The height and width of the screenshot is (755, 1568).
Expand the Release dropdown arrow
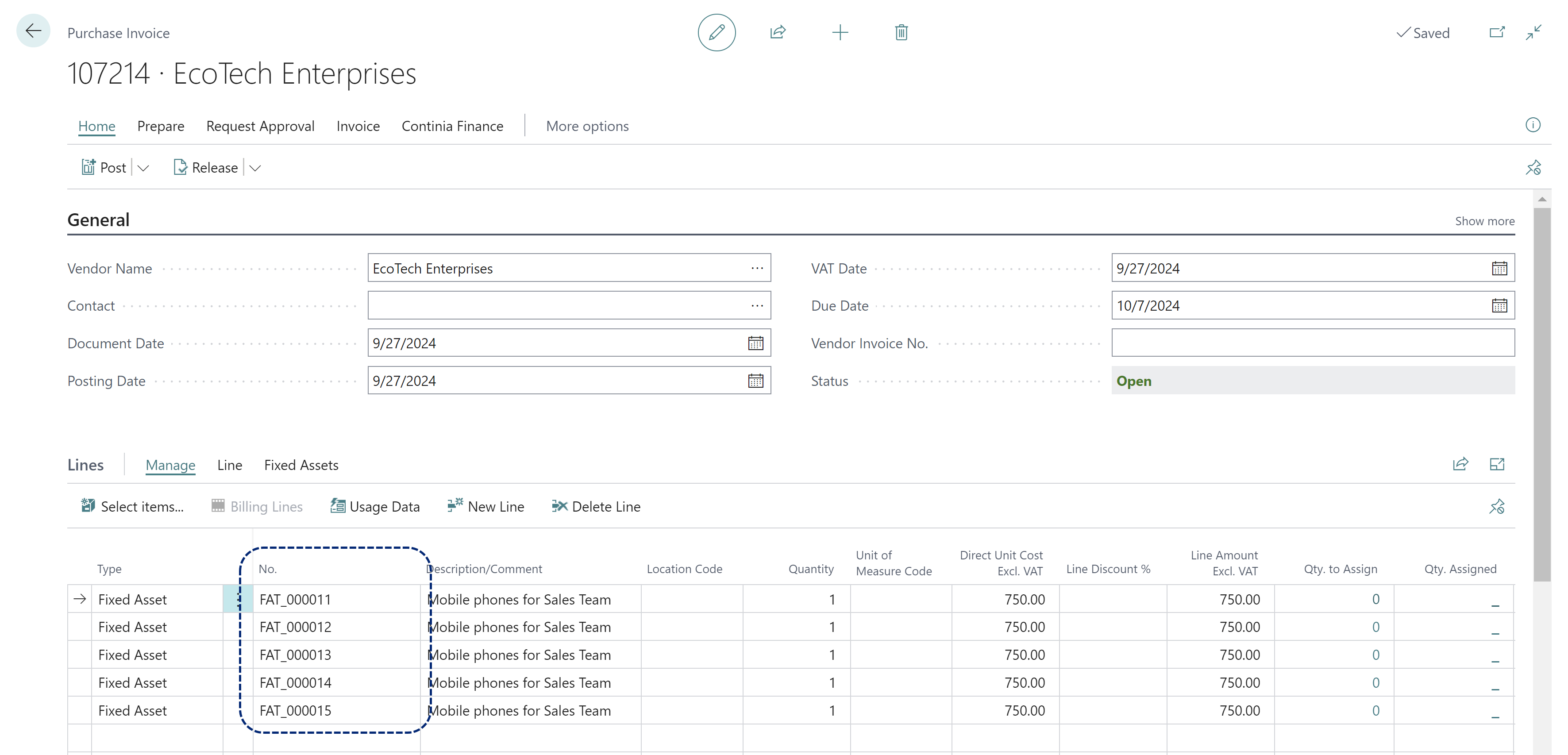(x=256, y=168)
